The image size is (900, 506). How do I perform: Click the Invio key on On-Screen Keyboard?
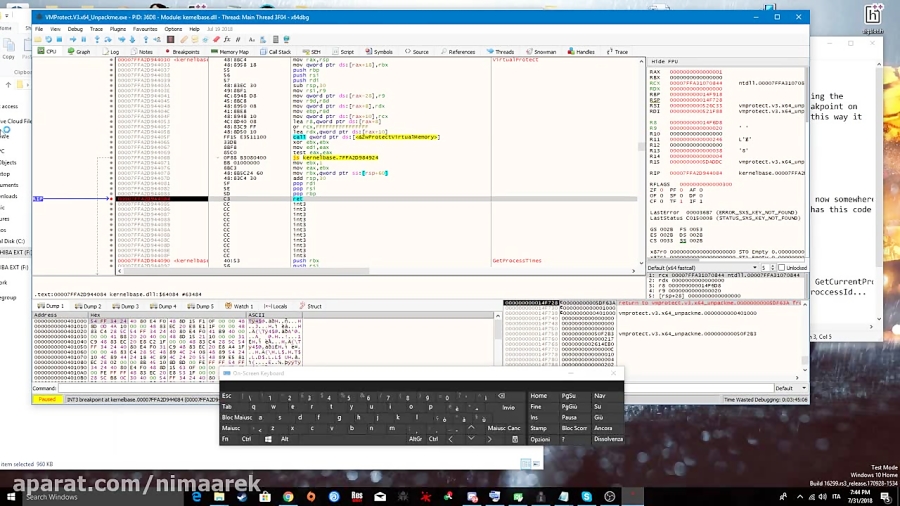[x=509, y=407]
